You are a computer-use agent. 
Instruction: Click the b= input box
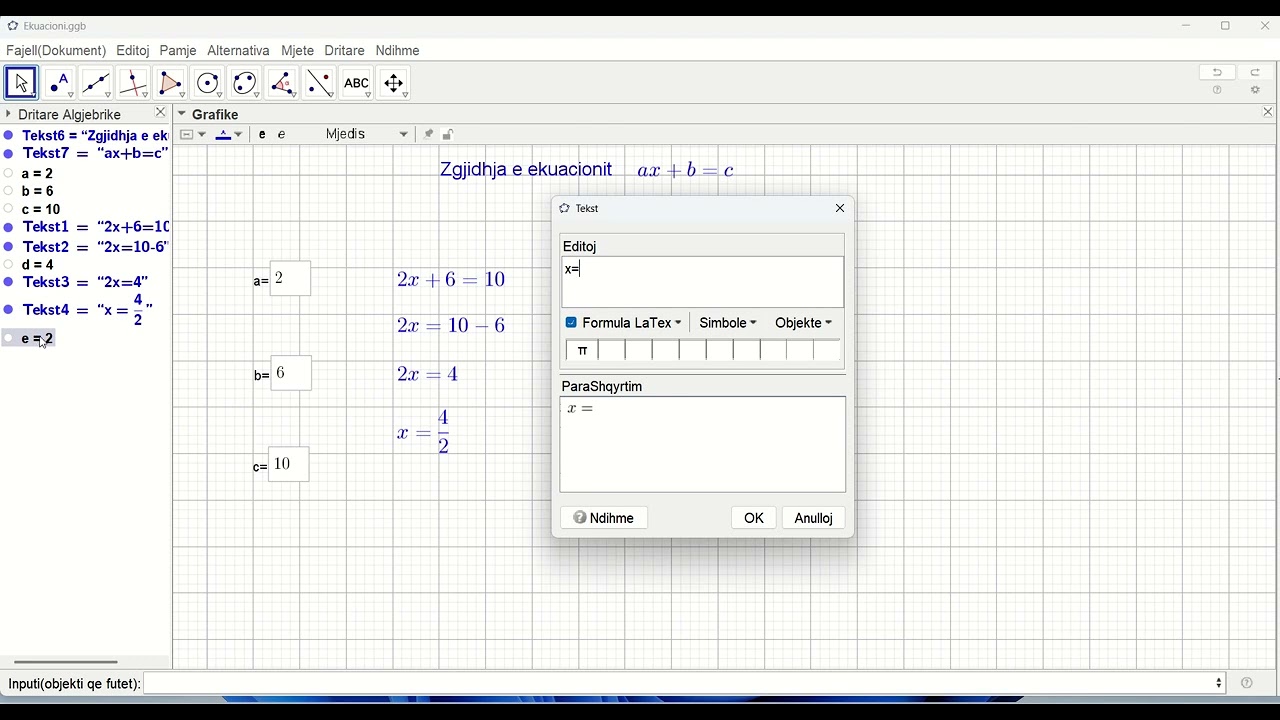click(291, 373)
